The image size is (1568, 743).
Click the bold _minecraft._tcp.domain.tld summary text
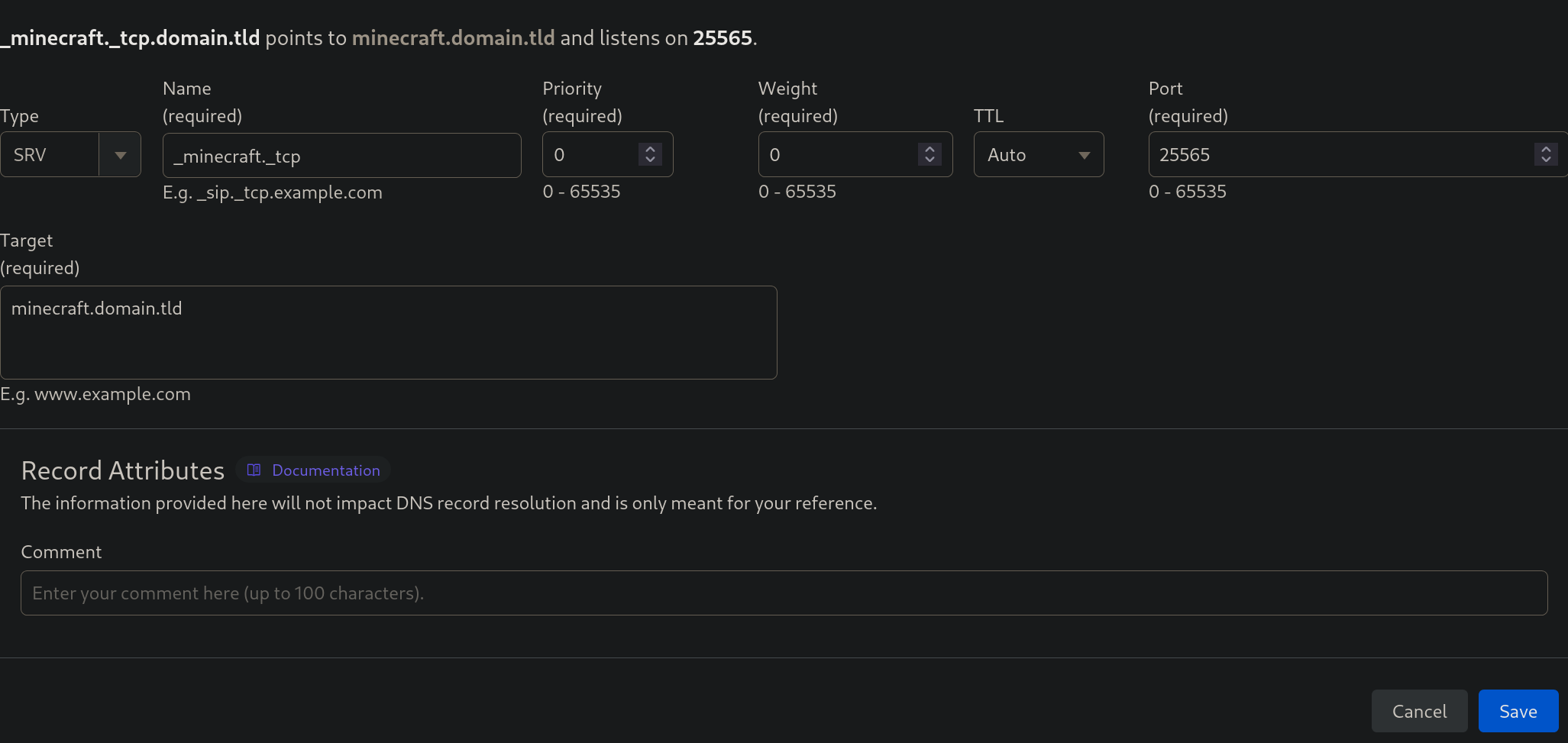(130, 37)
